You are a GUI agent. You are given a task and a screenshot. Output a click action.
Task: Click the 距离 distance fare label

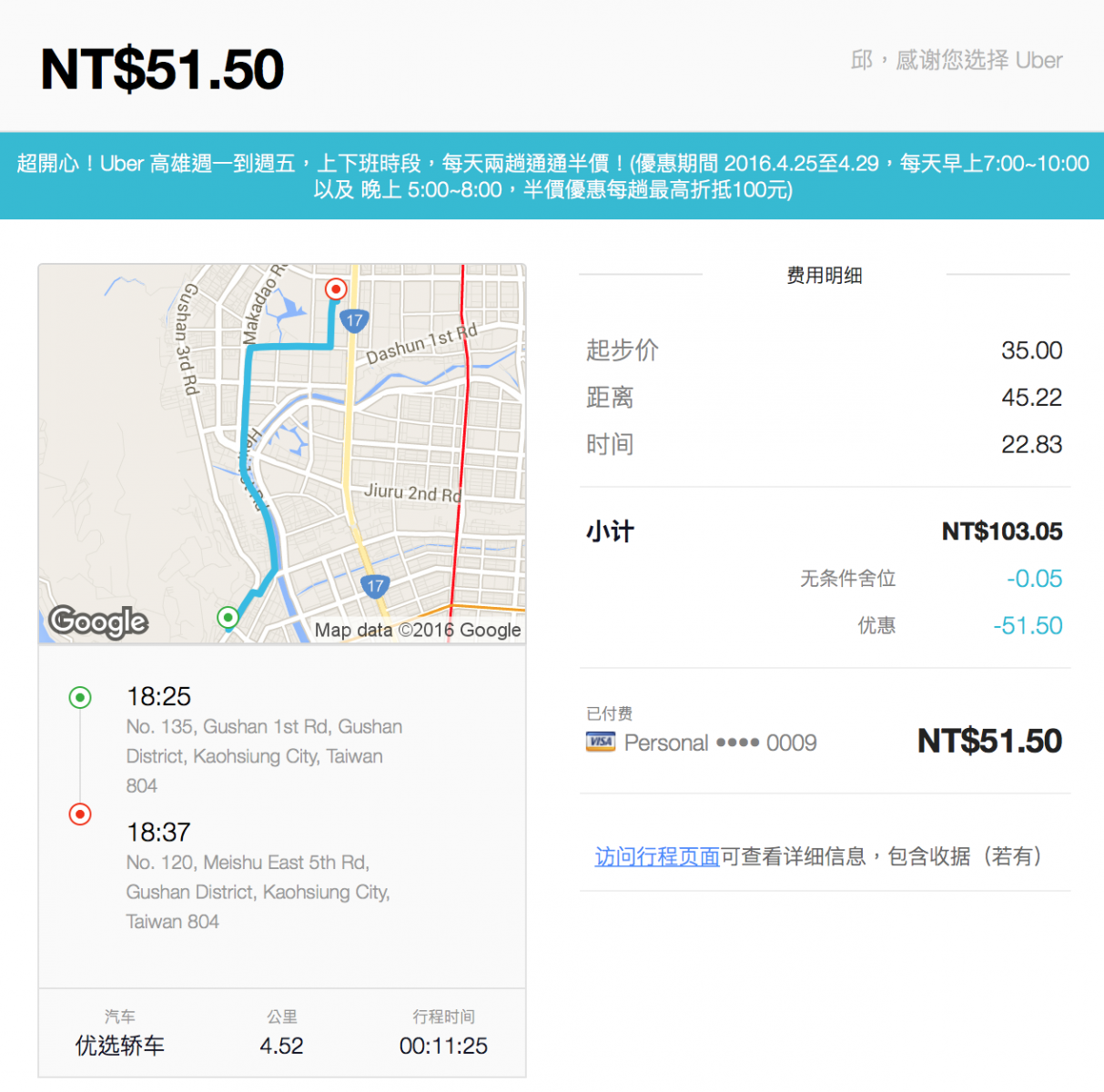610,398
